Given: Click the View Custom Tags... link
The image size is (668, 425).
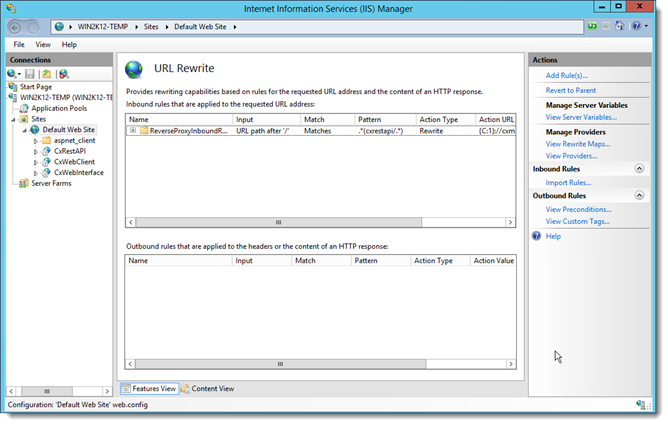Looking at the screenshot, I should (x=578, y=221).
